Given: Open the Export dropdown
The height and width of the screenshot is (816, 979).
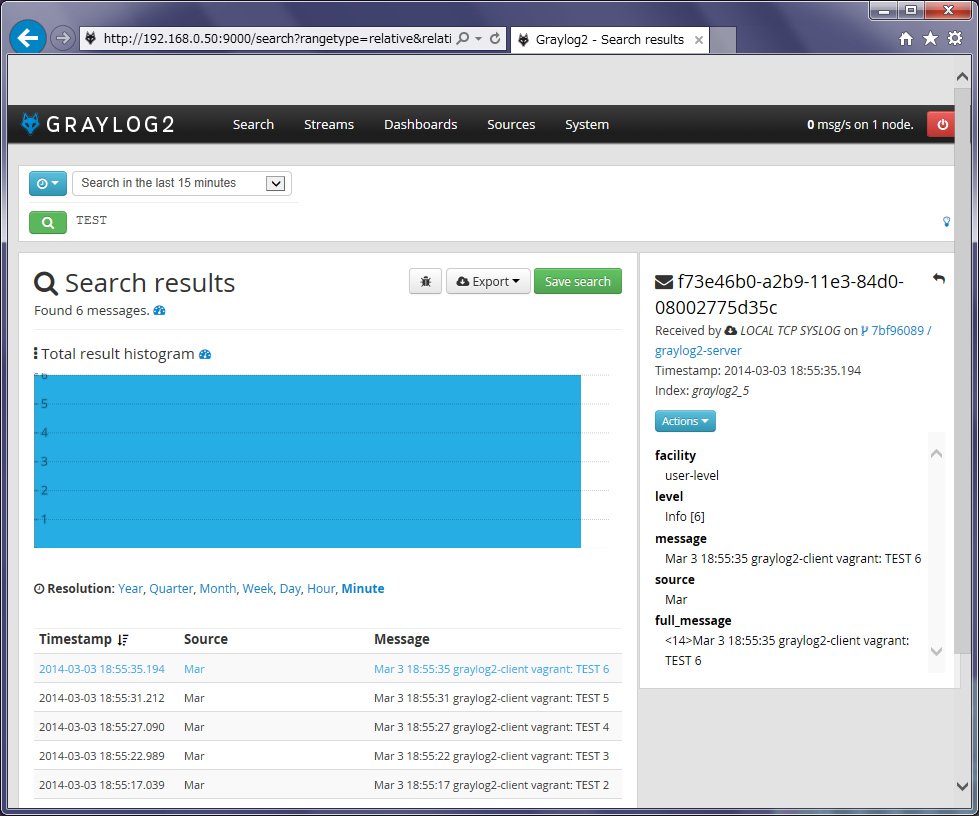Looking at the screenshot, I should pos(488,282).
